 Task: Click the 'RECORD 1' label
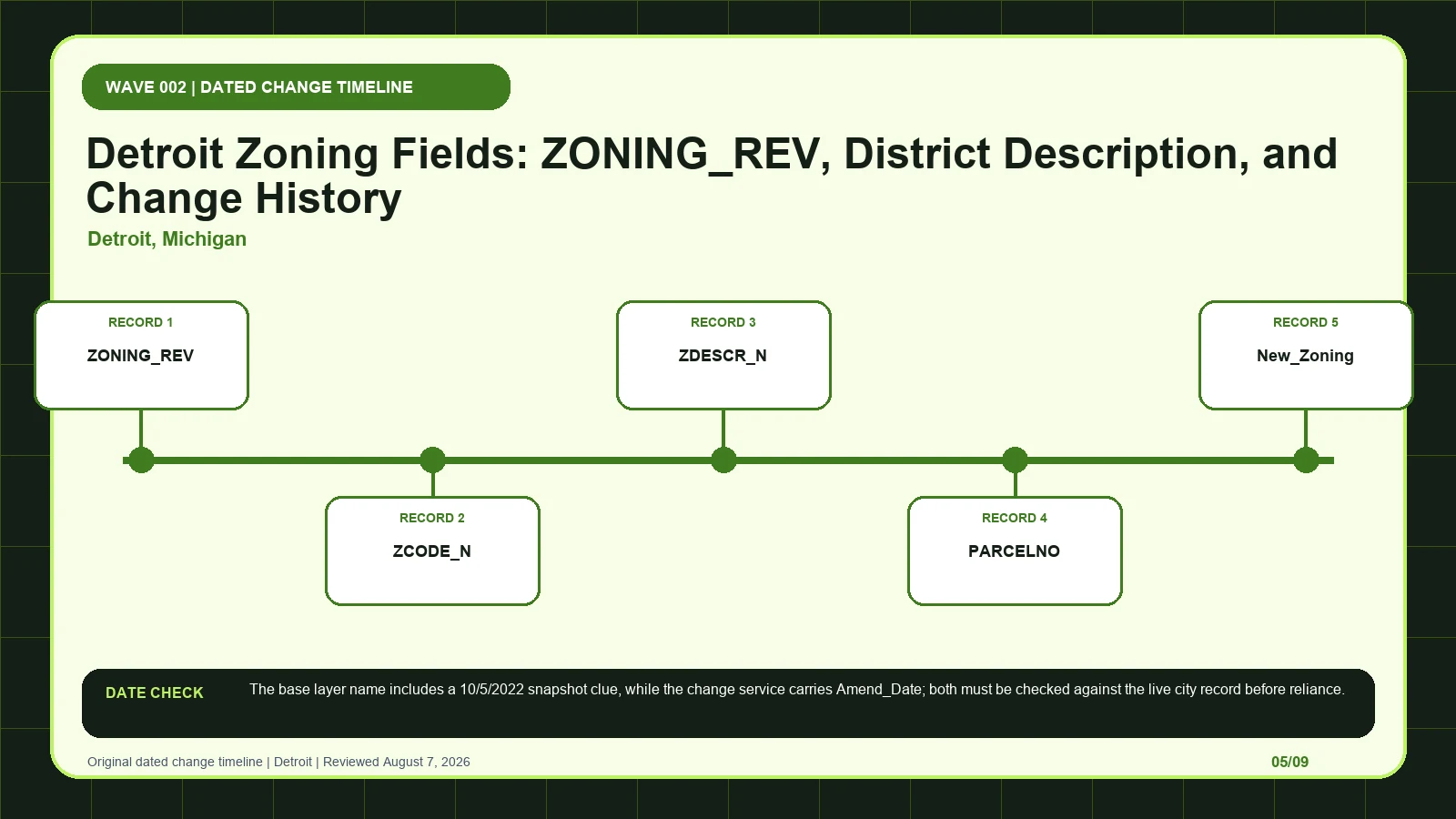[140, 322]
